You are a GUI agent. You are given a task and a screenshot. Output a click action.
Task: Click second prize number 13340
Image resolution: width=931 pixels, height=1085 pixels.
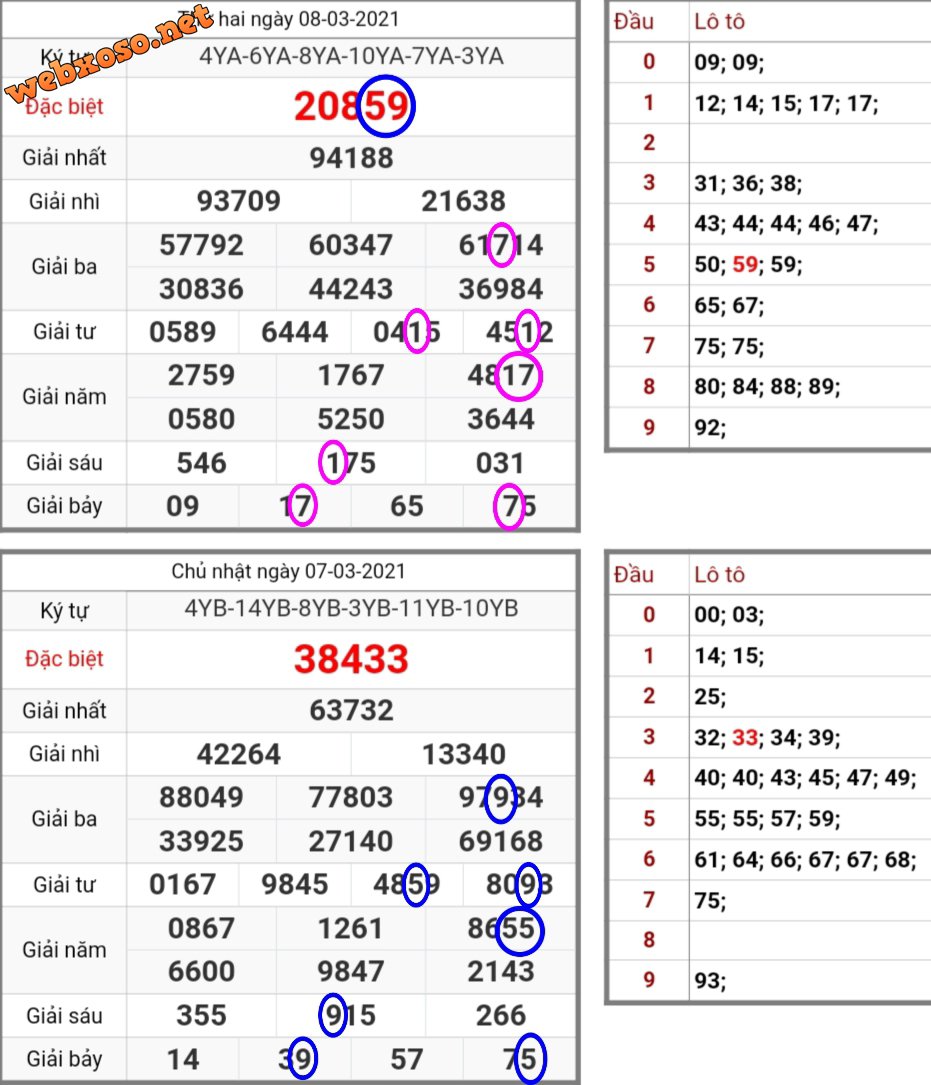[464, 754]
